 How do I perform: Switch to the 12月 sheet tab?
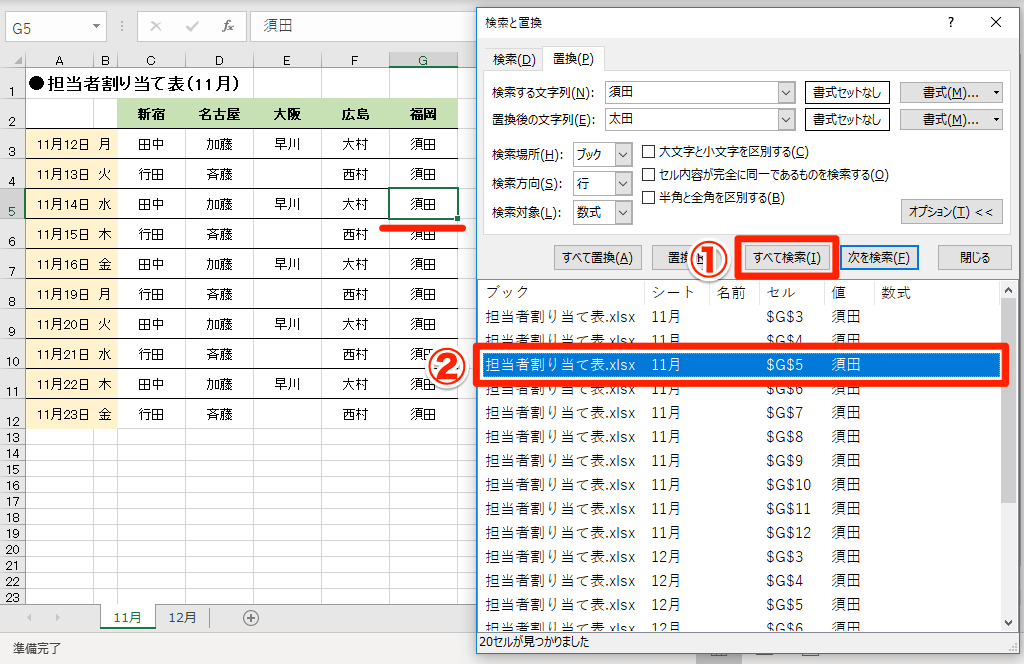tap(182, 617)
